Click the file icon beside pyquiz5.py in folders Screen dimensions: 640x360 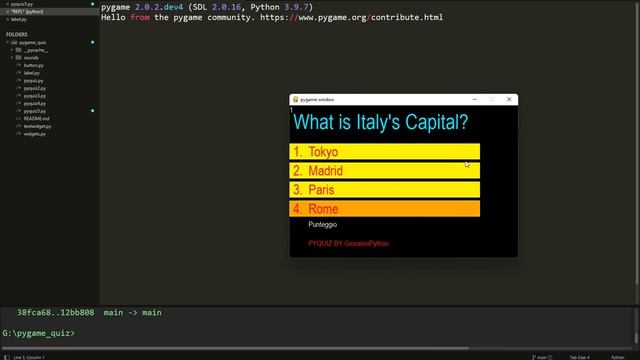18,111
